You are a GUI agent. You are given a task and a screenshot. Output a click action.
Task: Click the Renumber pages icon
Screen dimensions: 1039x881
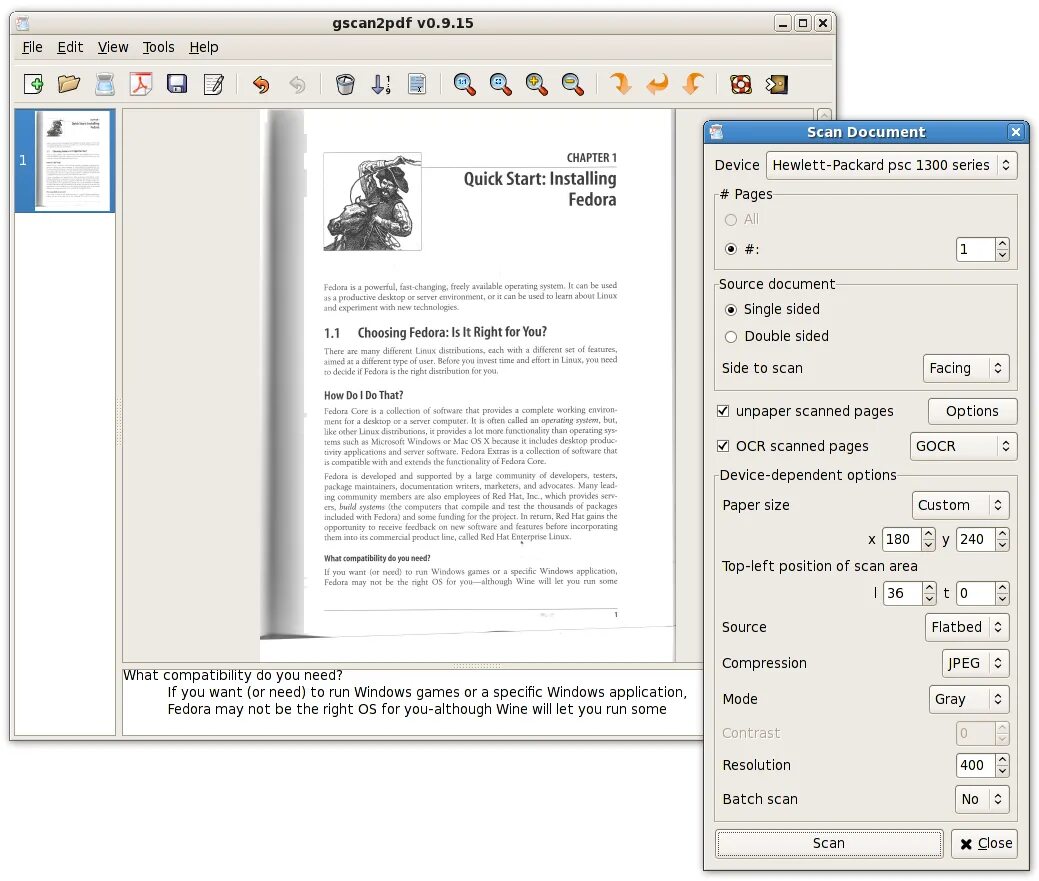[381, 84]
